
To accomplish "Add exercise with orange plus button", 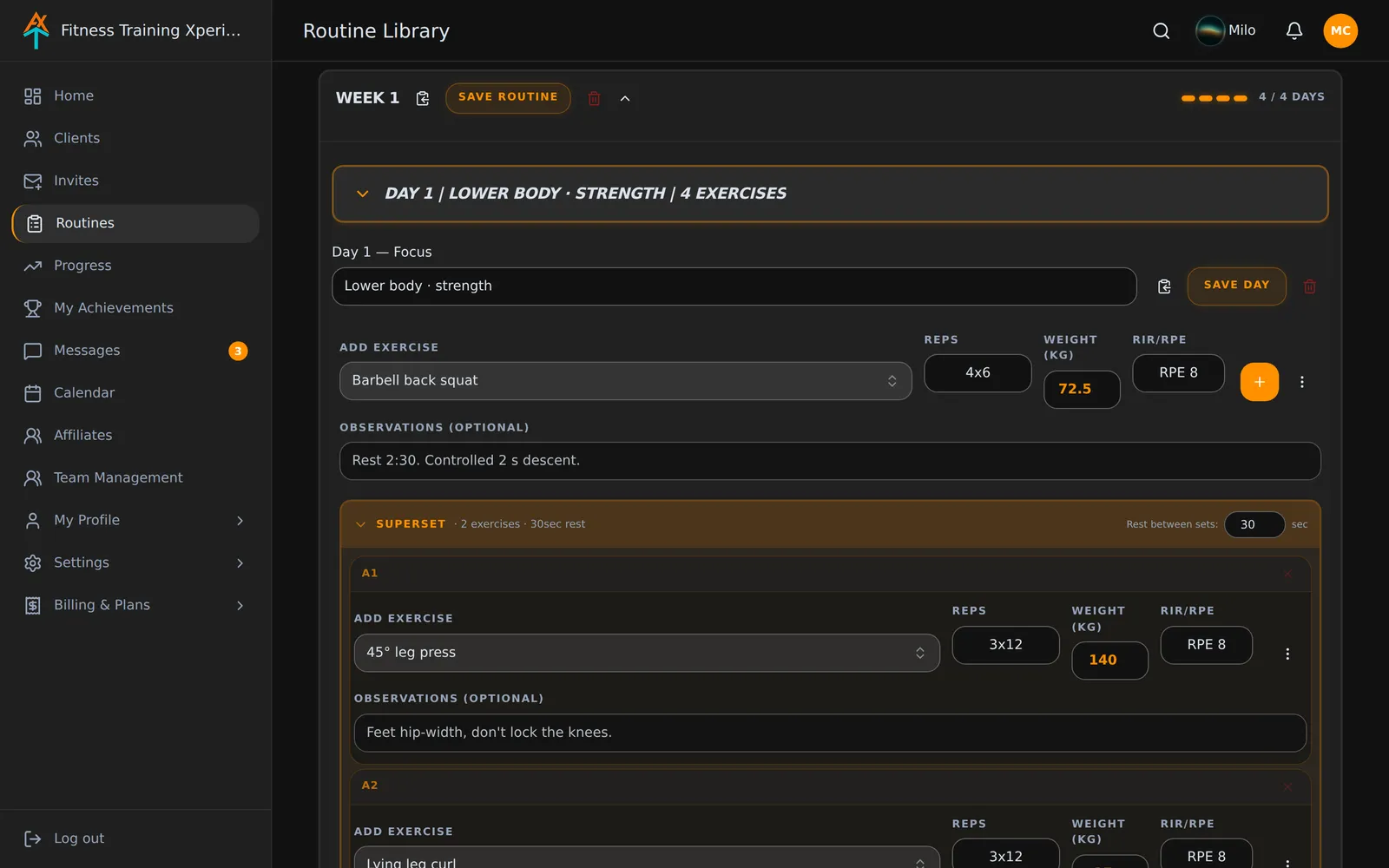I will [1259, 382].
